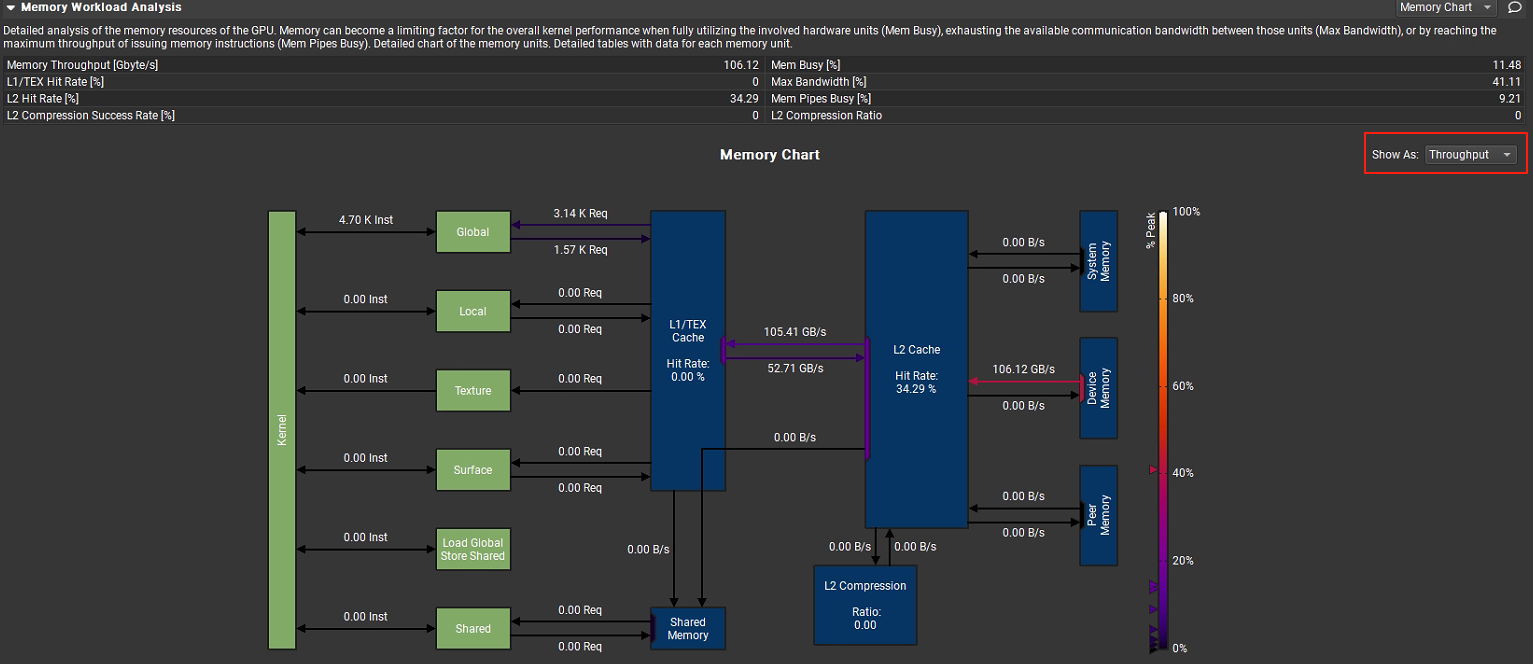Click the Load Global Store Shared node

473,549
